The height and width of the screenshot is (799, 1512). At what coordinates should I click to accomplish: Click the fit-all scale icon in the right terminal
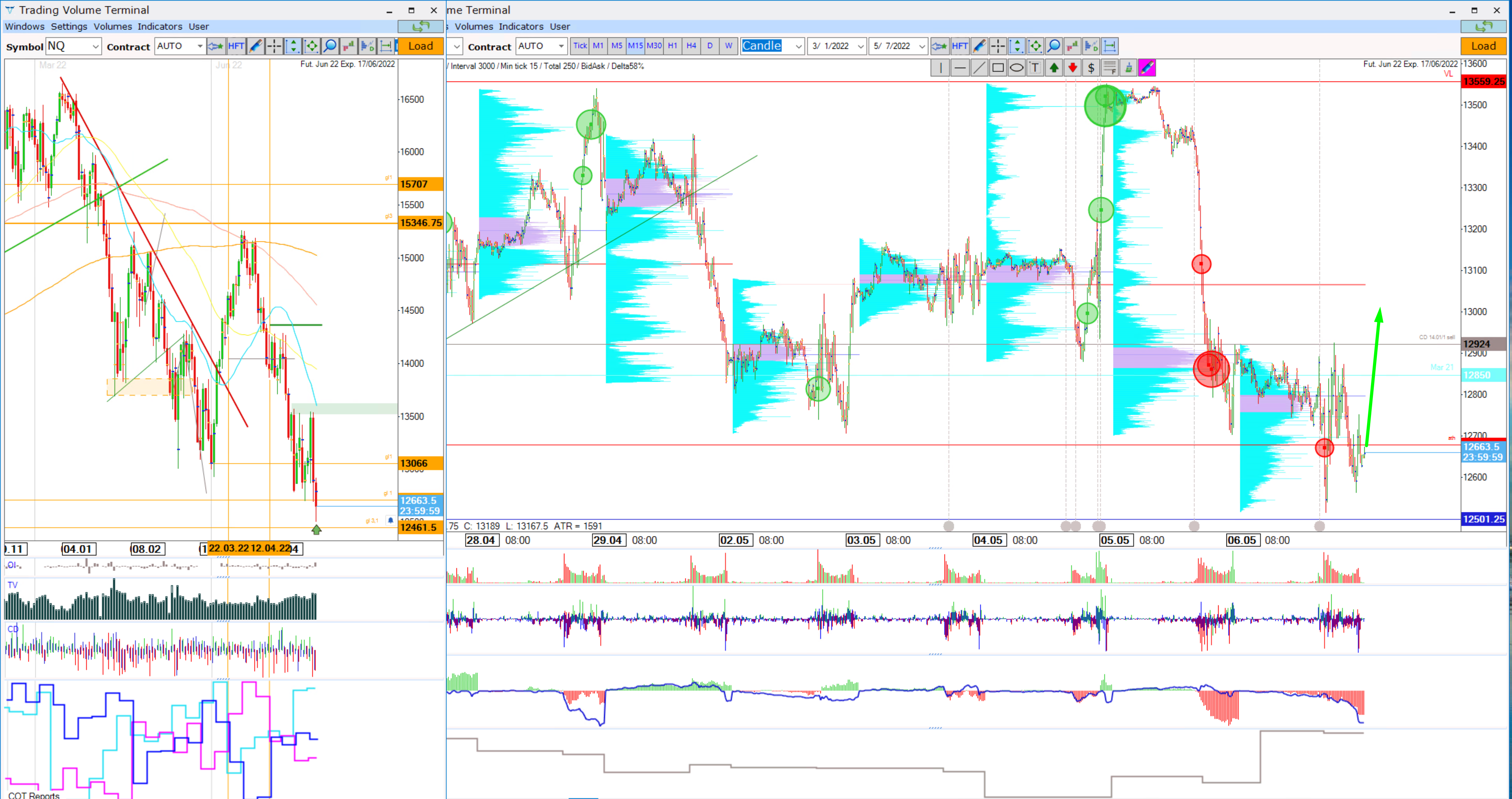[x=1035, y=46]
